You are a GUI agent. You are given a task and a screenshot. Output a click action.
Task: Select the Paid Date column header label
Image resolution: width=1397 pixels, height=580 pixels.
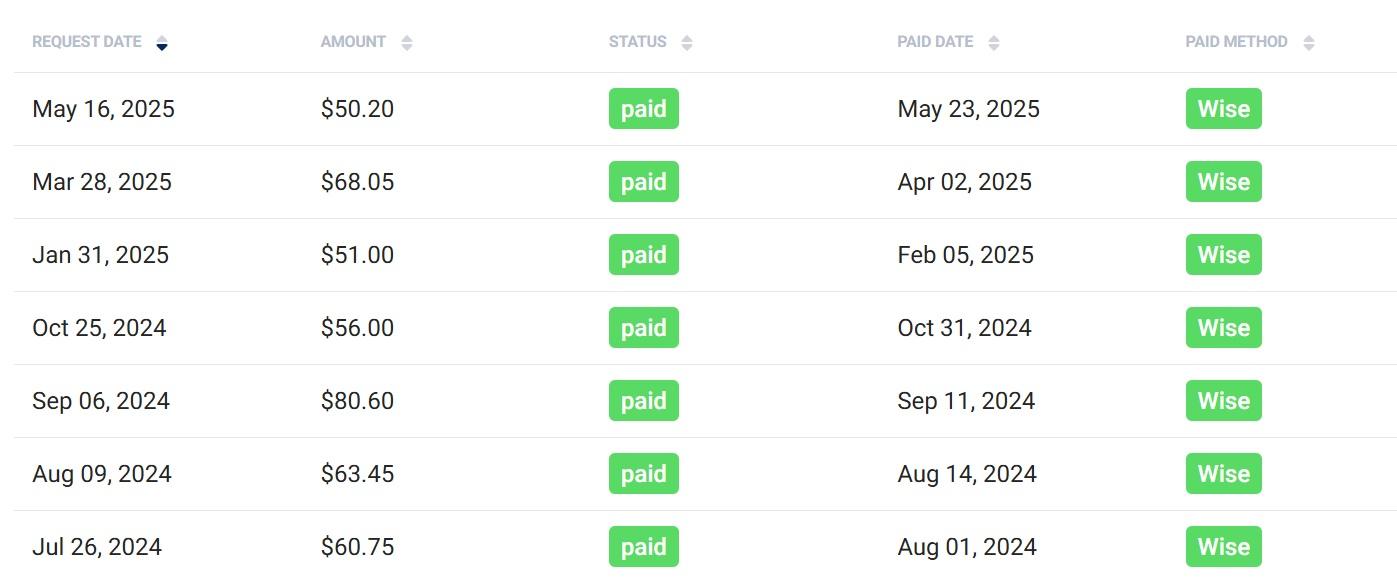point(935,42)
